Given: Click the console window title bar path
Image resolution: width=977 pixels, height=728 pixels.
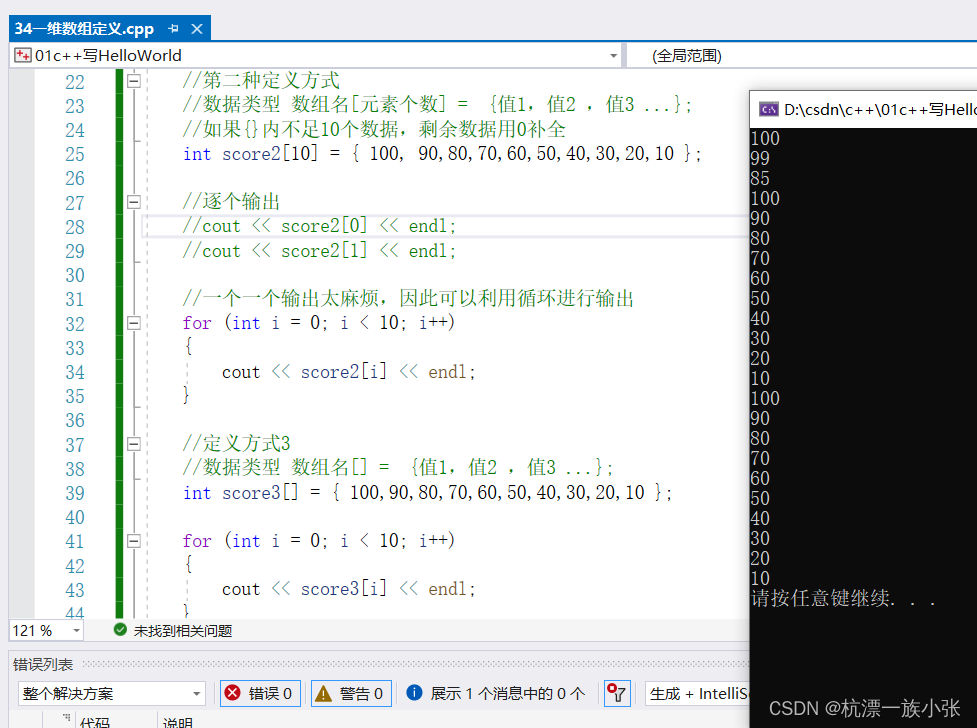Looking at the screenshot, I should [880, 110].
